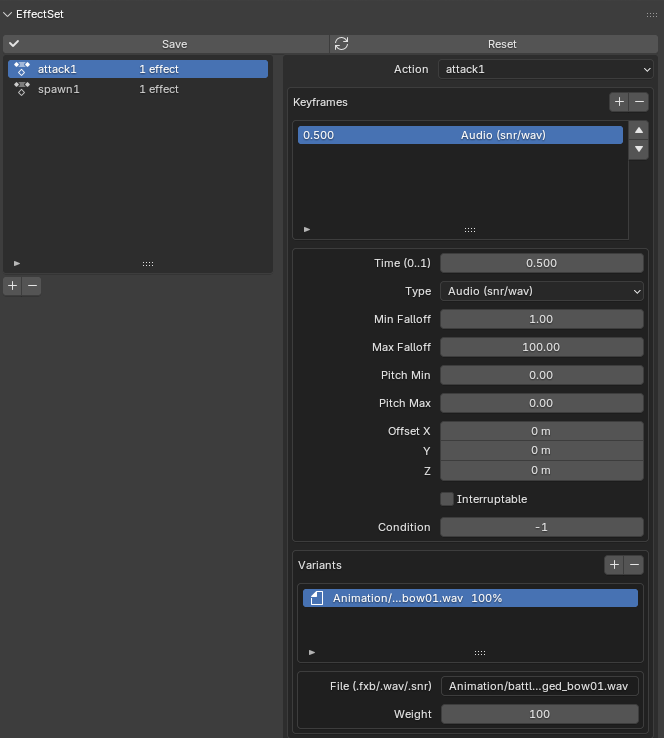This screenshot has height=738, width=664.
Task: Click the Pitch Min value field
Action: [542, 375]
